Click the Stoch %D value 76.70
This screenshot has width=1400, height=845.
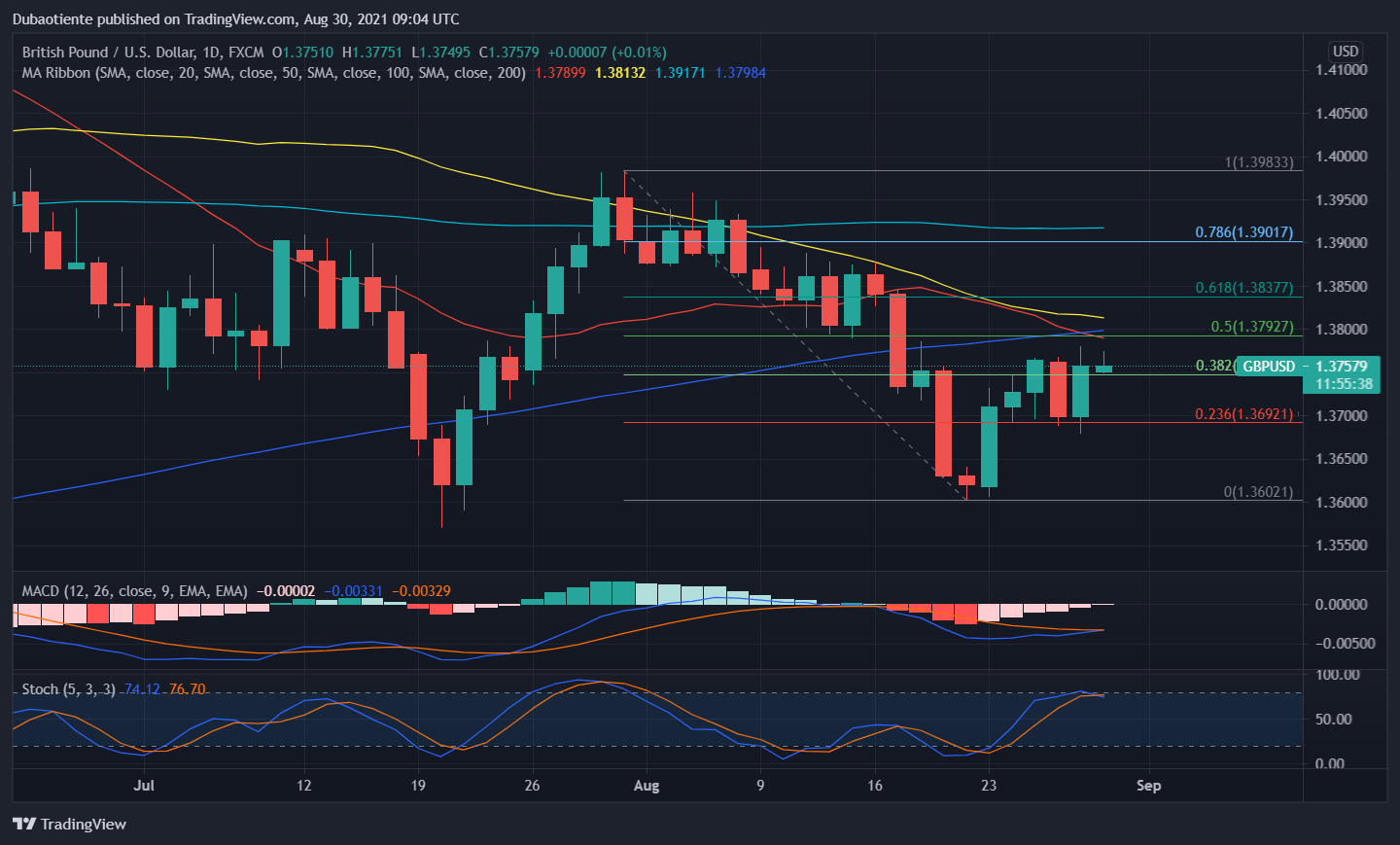(x=187, y=689)
